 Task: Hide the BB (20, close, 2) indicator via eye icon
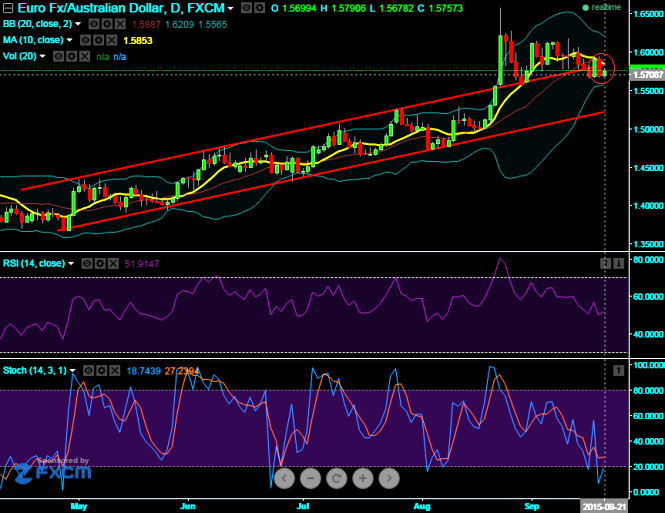[x=94, y=24]
